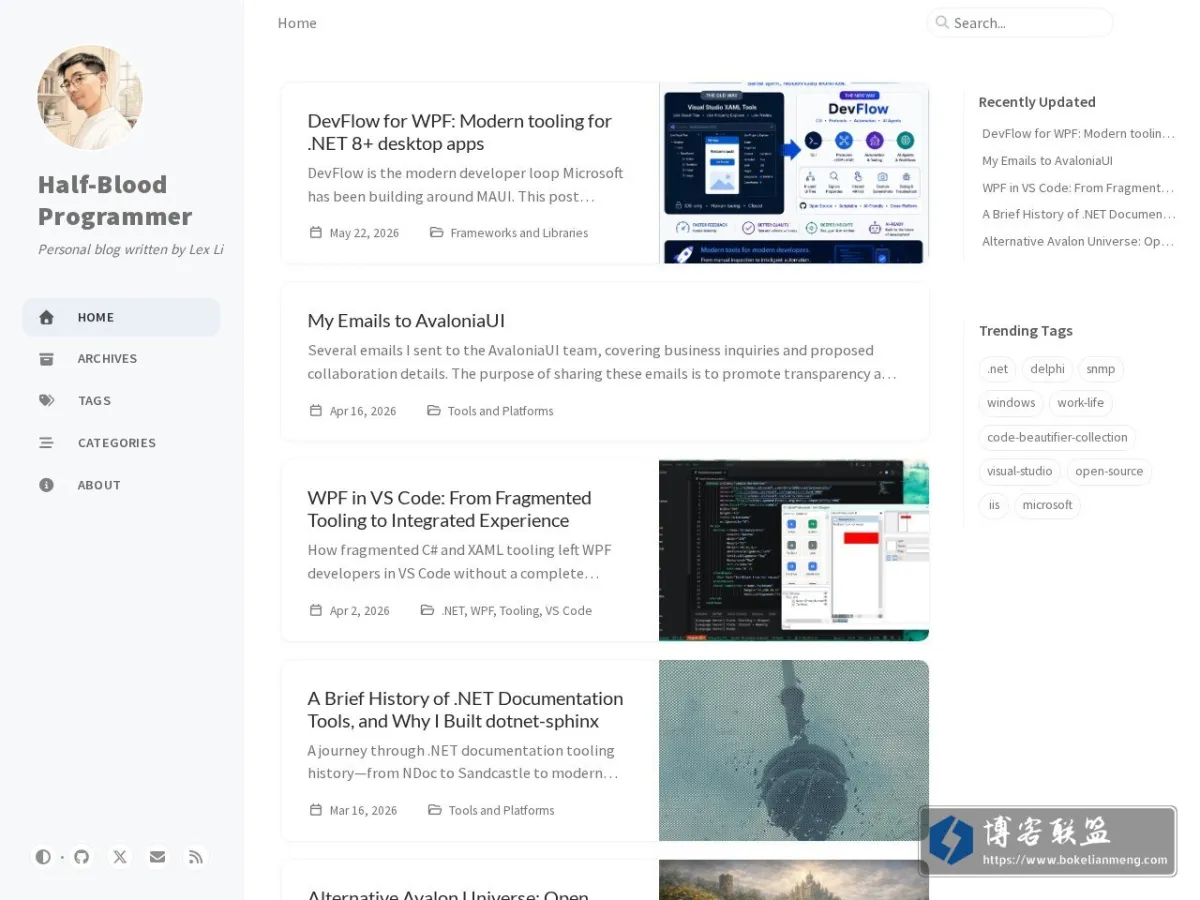This screenshot has height=900, width=1200.
Task: Click the Search input field
Action: [x=1020, y=23]
